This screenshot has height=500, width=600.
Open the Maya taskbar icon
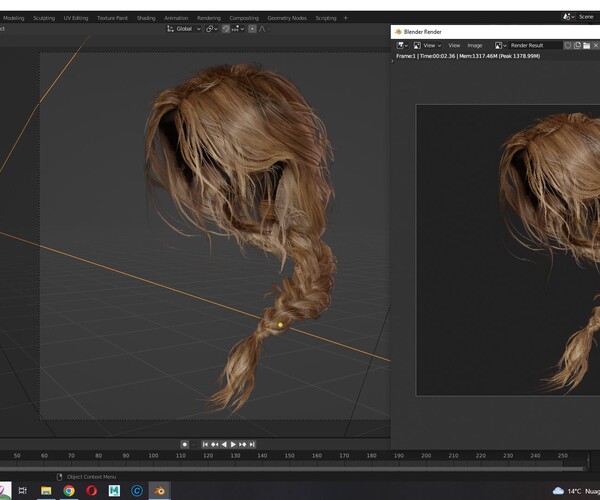[114, 490]
